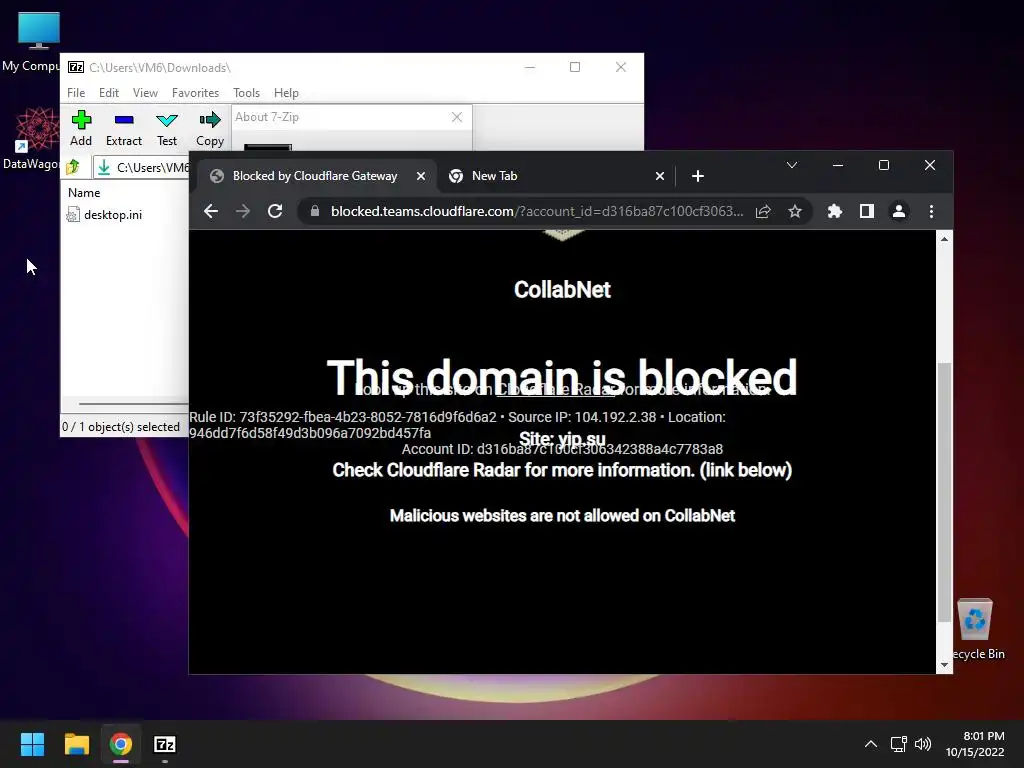Open Chrome tab search dropdown arrow
Screen dimensions: 1024x768
792,165
